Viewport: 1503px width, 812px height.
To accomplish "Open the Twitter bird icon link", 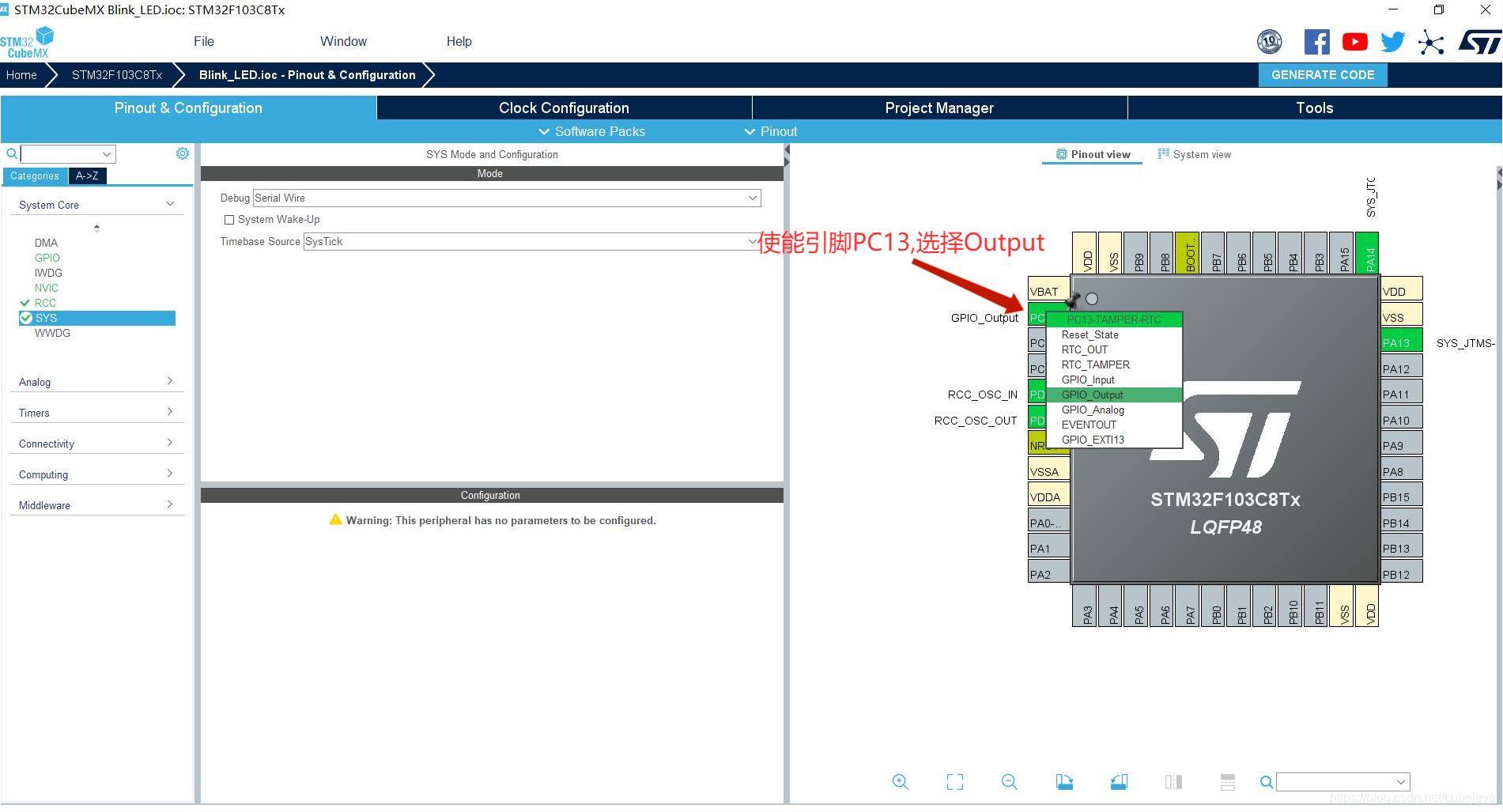I will click(x=1392, y=42).
